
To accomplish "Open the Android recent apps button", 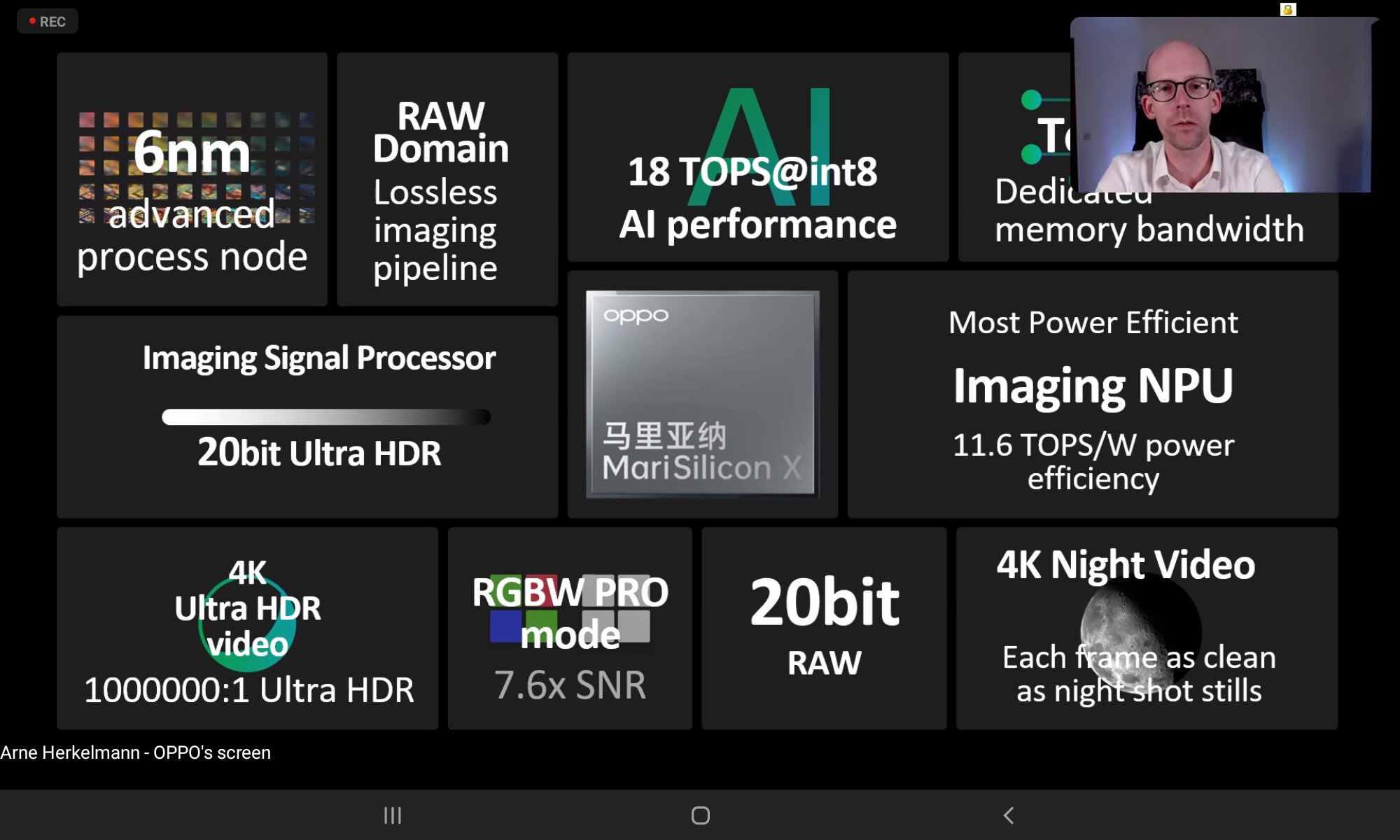I will [x=393, y=815].
